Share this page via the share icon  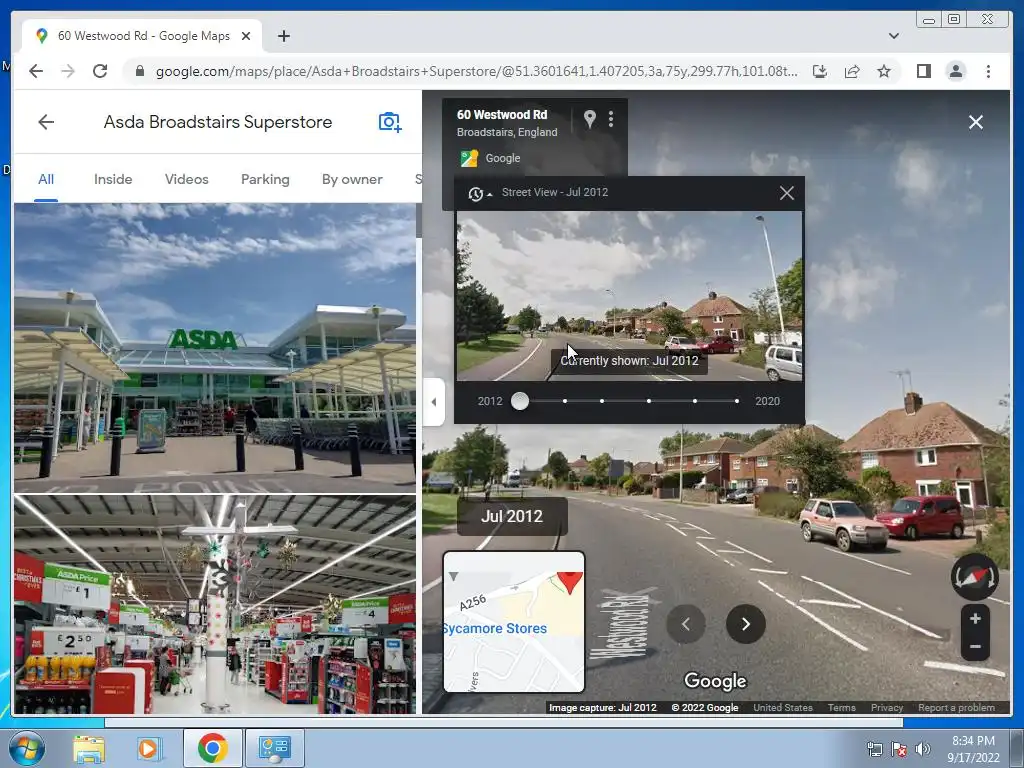click(852, 71)
